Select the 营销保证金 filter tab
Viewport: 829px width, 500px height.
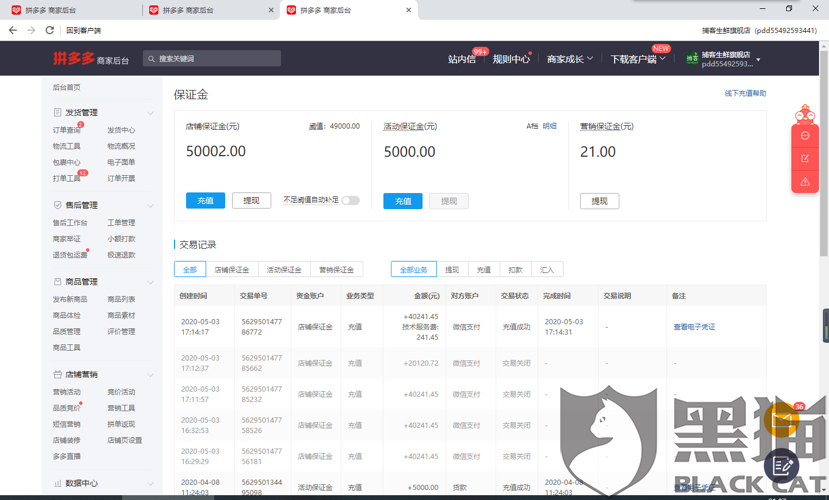click(336, 270)
